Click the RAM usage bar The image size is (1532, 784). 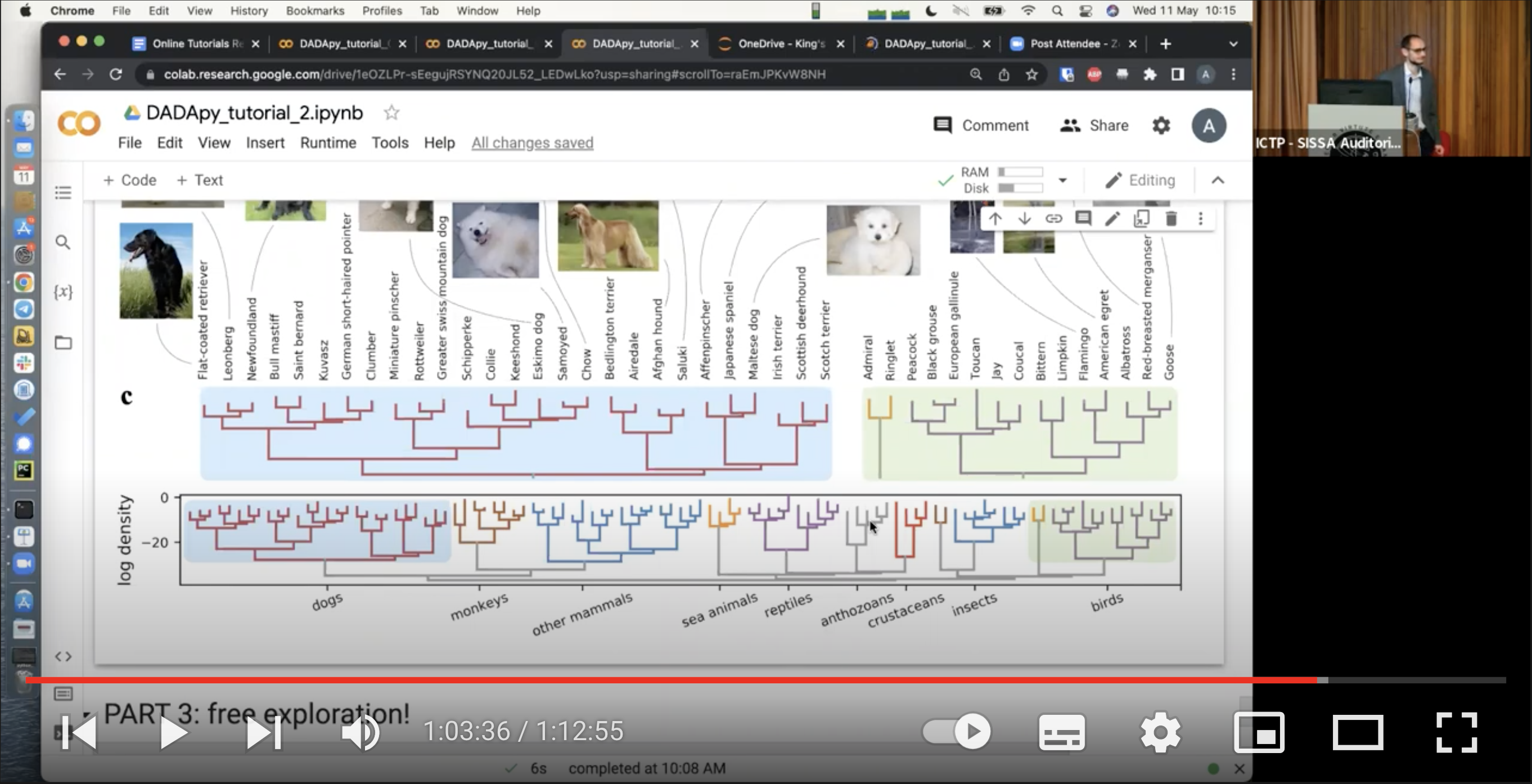point(1021,172)
